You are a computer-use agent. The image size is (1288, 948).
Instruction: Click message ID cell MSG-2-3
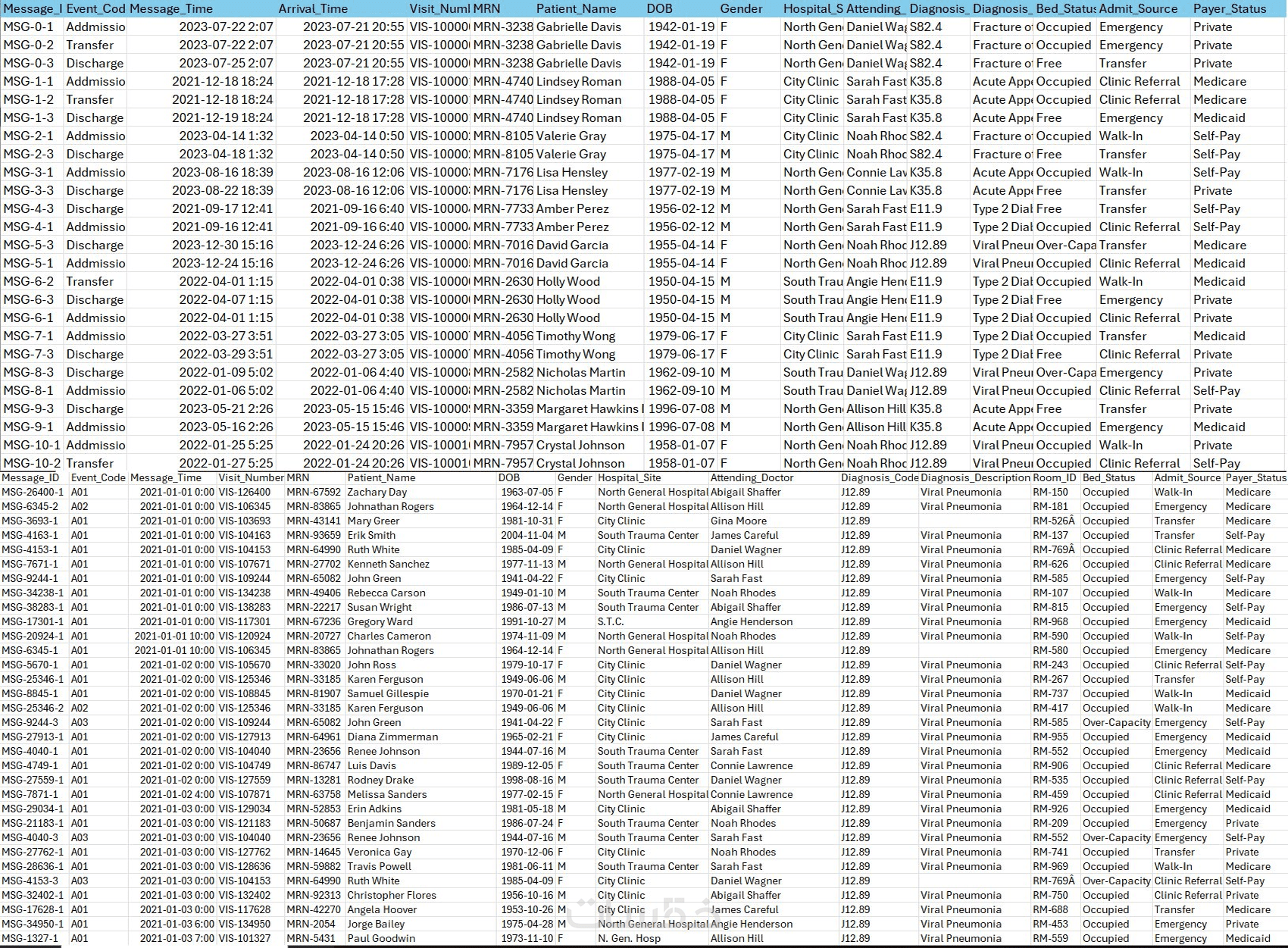pos(28,154)
